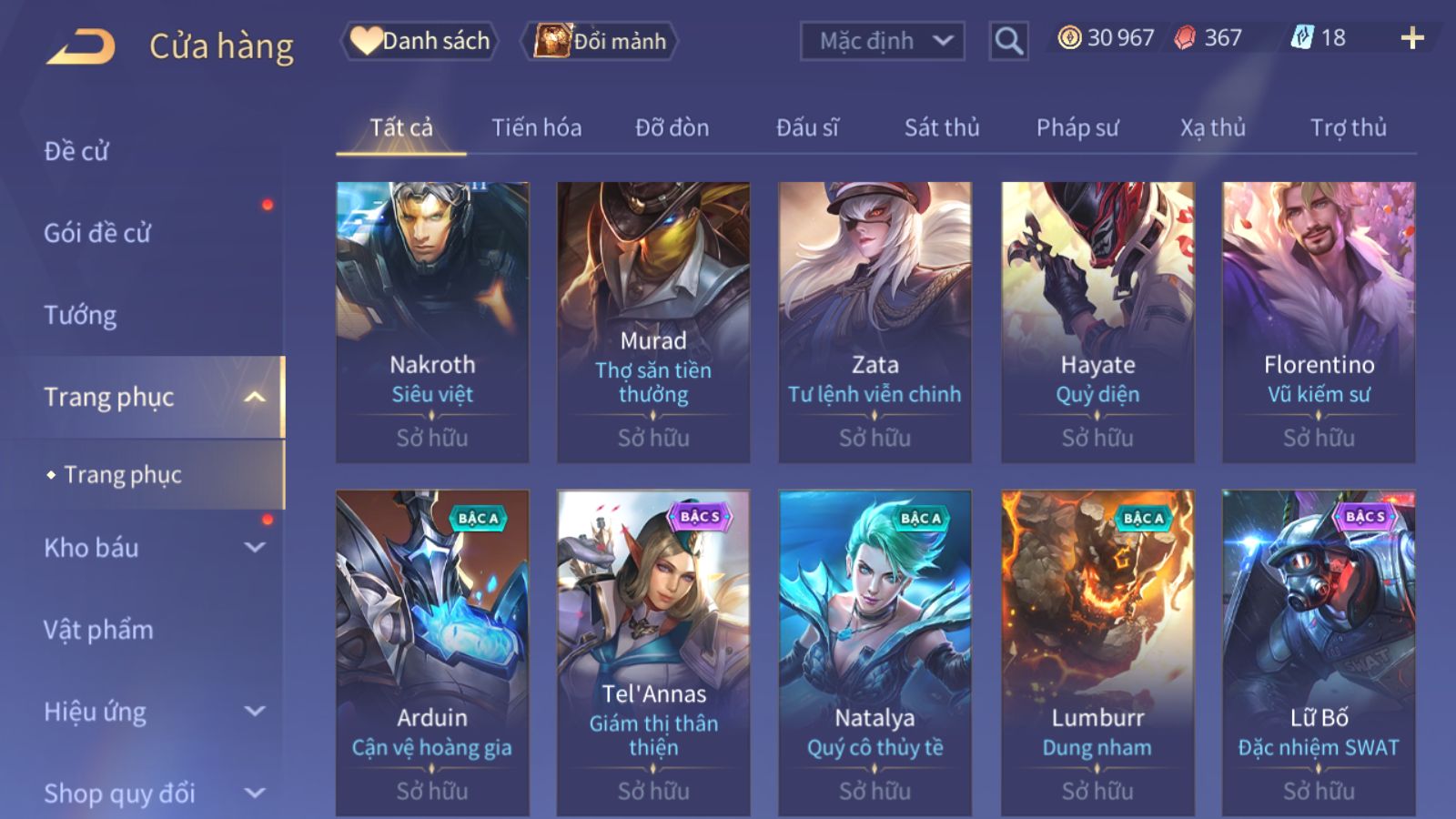
Task: Switch to the Sát thủ tab
Action: (x=942, y=128)
